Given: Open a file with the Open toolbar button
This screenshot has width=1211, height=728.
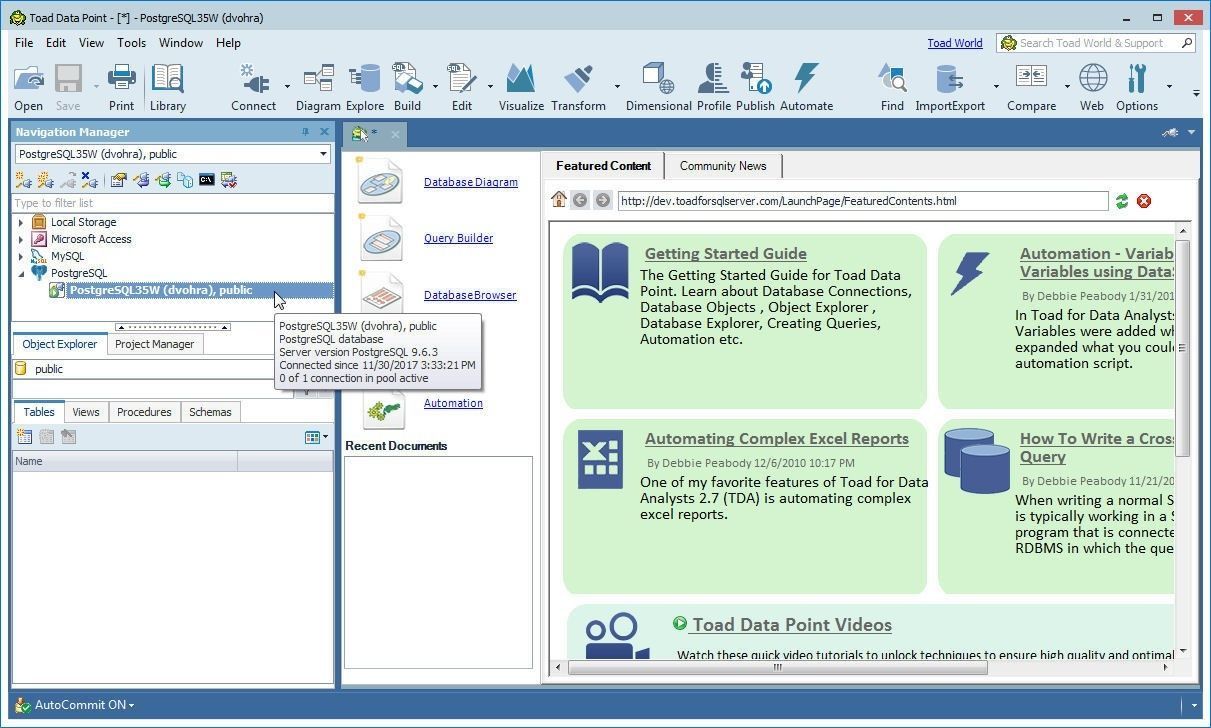Looking at the screenshot, I should coord(28,88).
